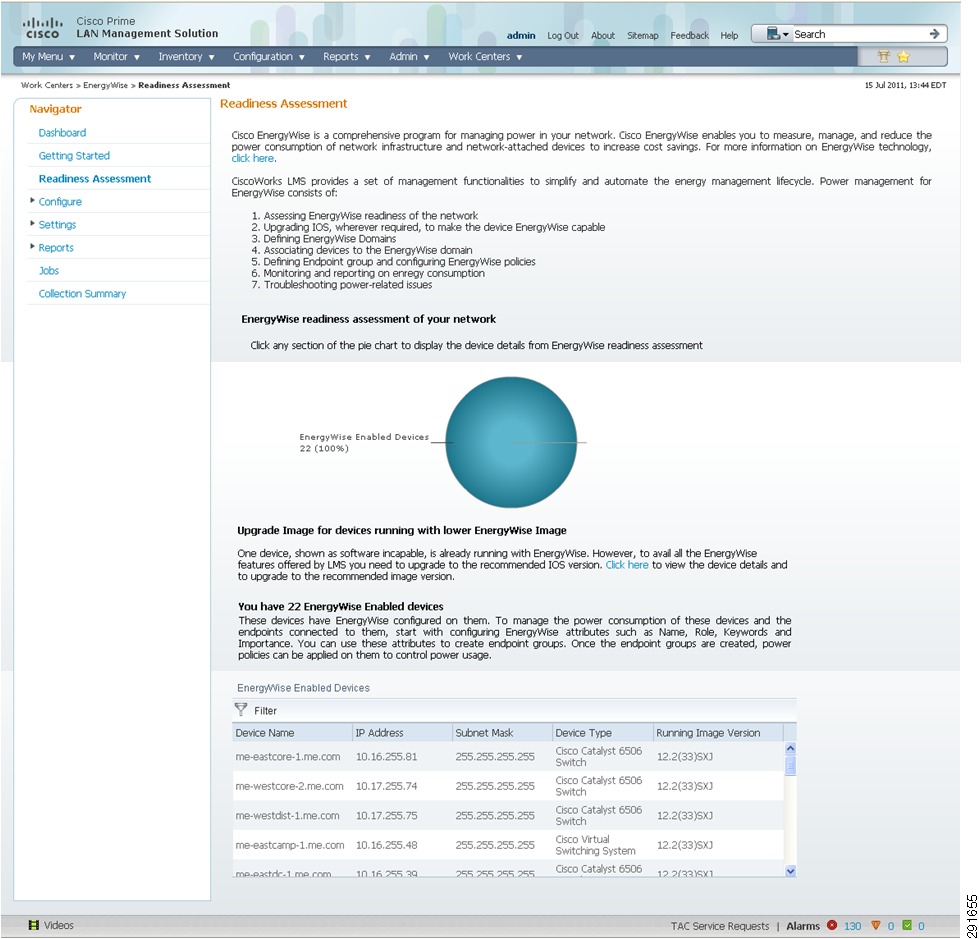Screen dimensions: 979x939
Task: Click the 130 alarms count
Action: 852,926
